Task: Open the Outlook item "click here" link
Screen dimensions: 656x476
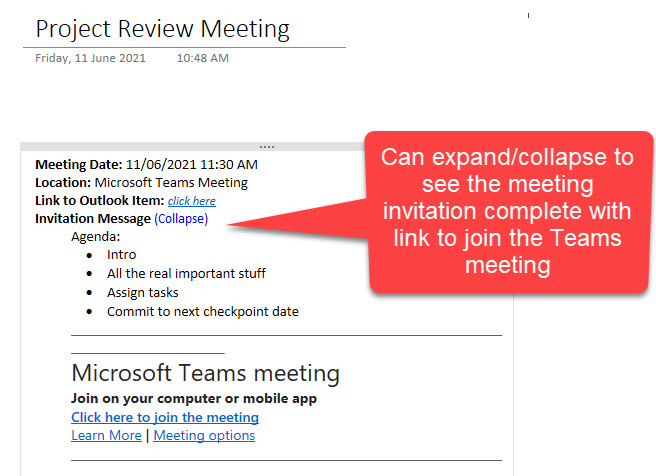Action: click(191, 201)
